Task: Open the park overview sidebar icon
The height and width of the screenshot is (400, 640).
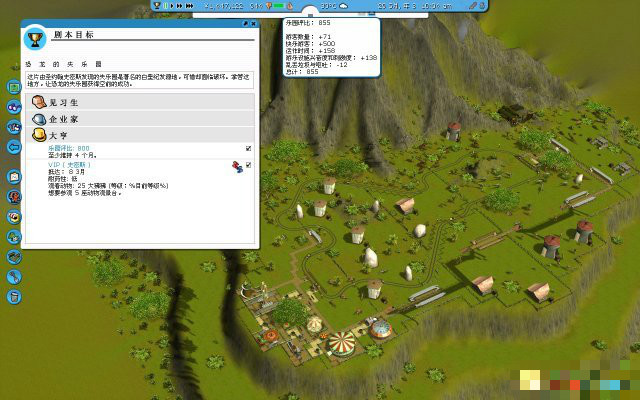Action: point(14,177)
